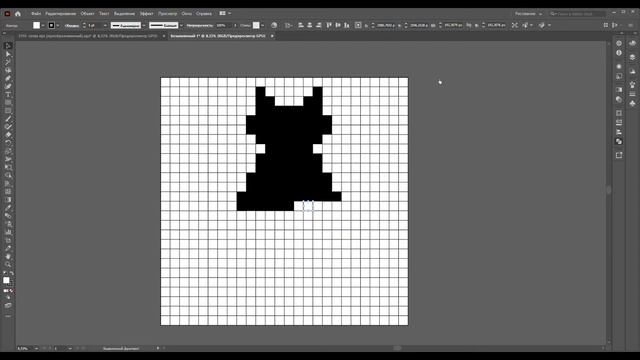The image size is (640, 360).
Task: Select the Magic Wand tool
Action: click(8, 62)
